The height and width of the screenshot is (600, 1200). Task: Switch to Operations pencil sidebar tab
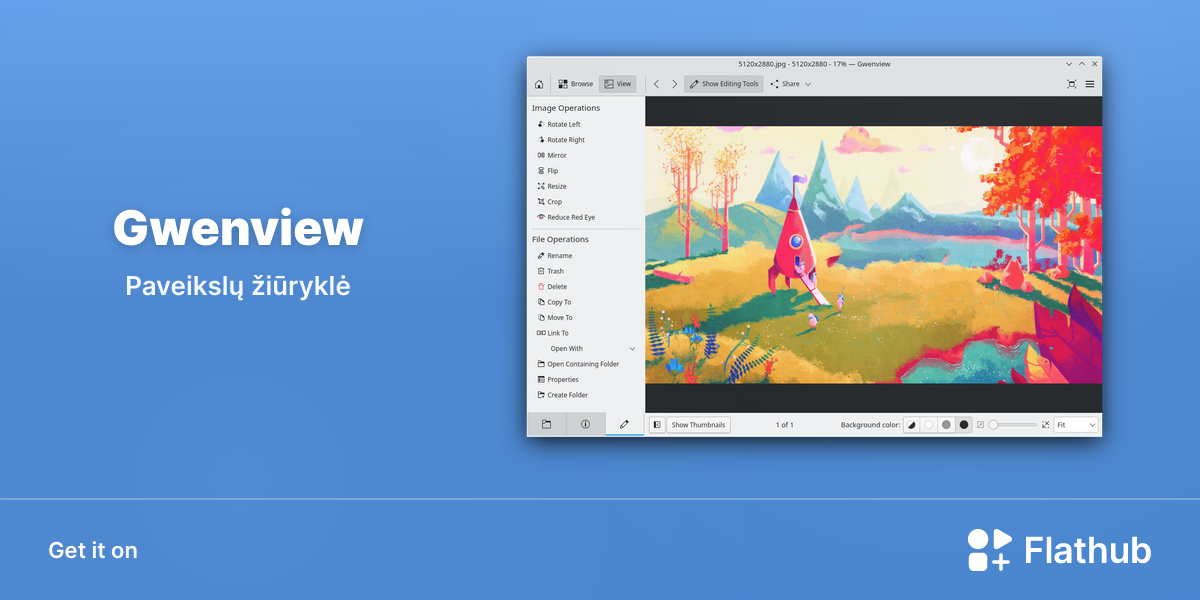tap(624, 424)
